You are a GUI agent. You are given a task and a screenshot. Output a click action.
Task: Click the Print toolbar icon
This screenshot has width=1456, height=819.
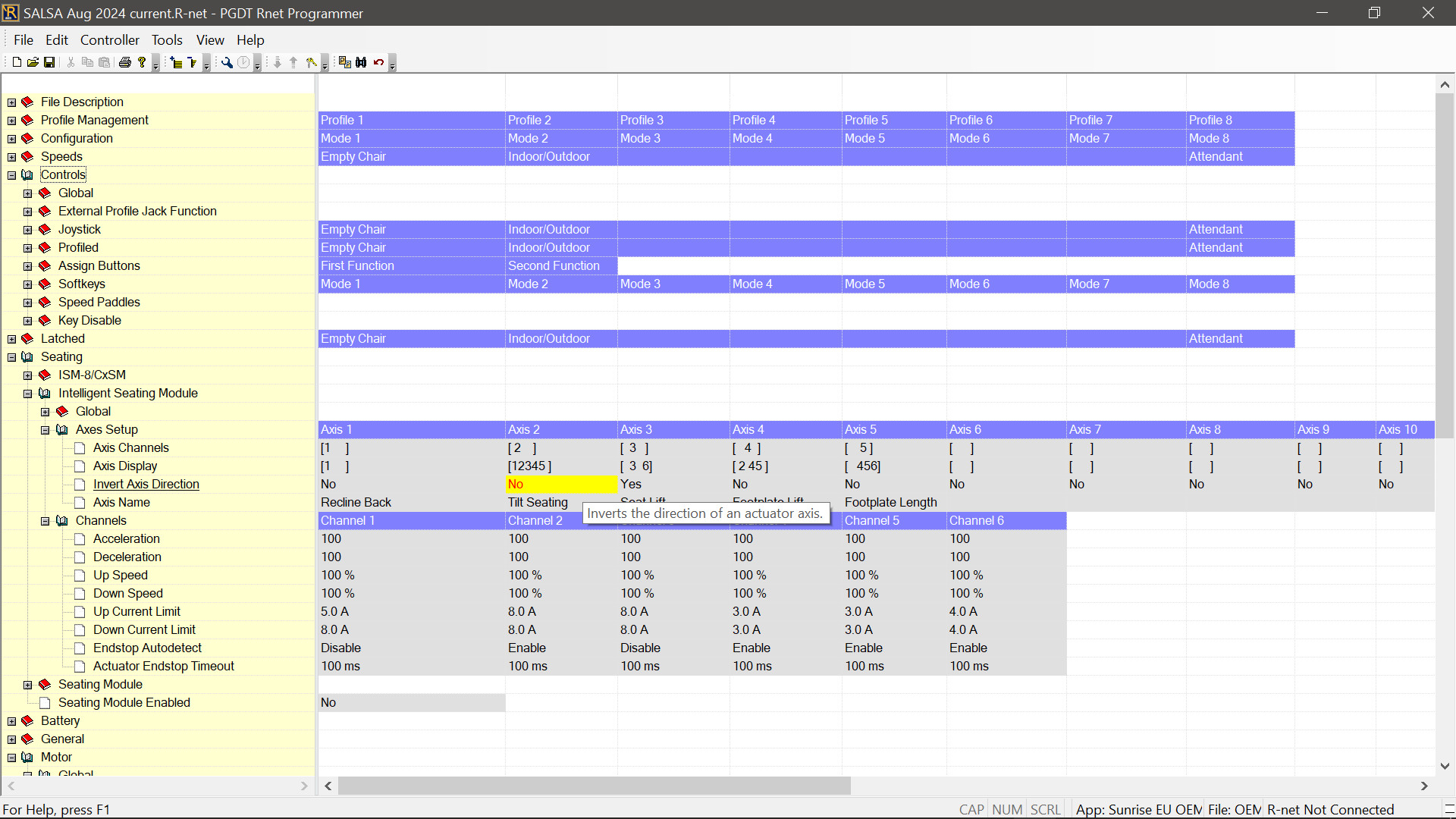(x=125, y=62)
